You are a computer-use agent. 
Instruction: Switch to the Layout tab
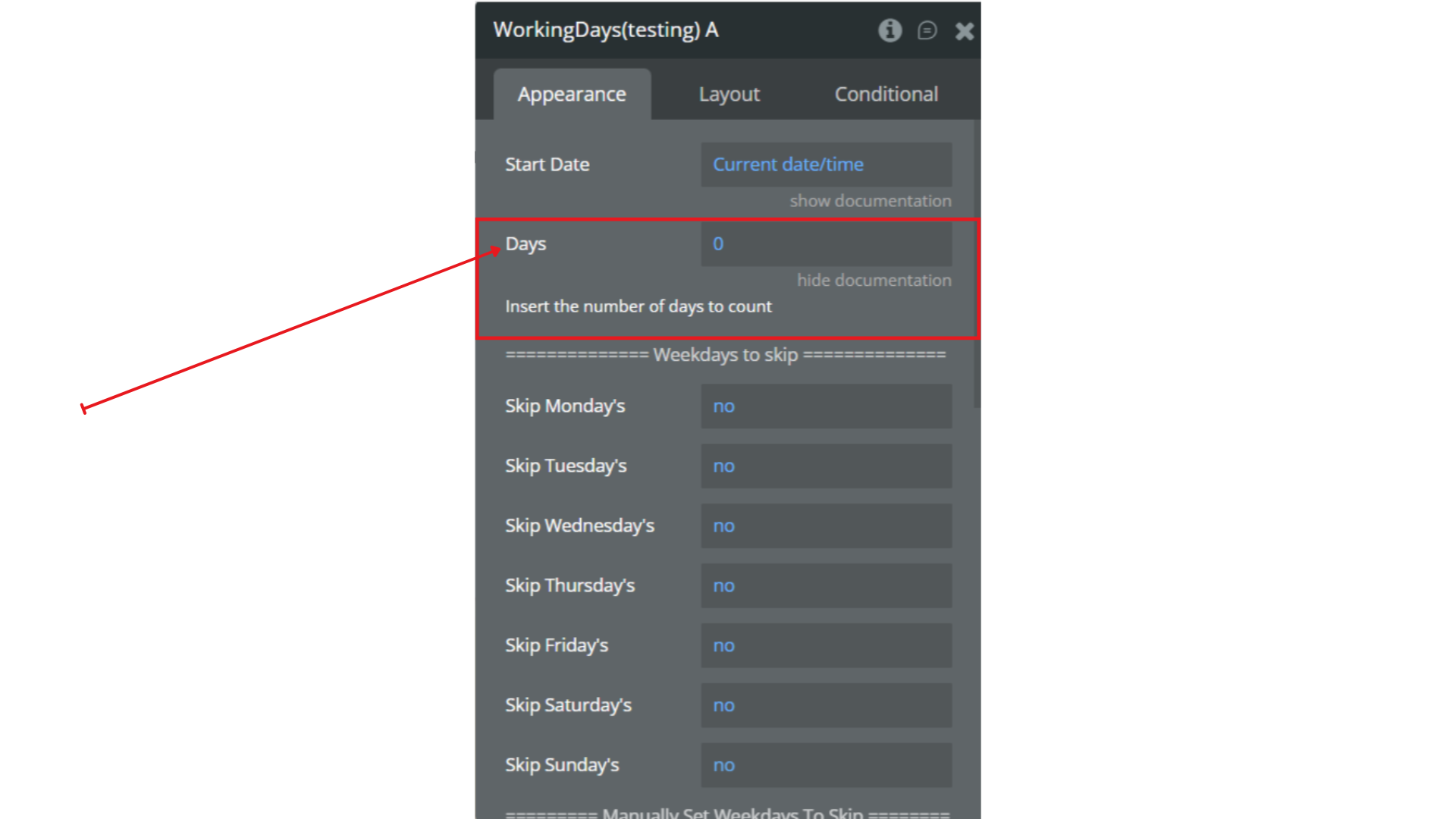(729, 94)
